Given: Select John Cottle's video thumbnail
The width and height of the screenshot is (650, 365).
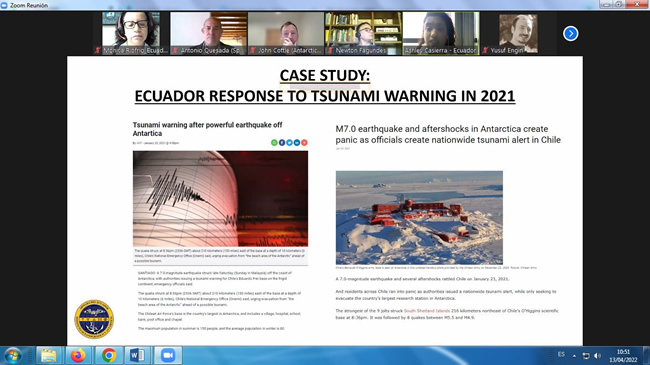Looking at the screenshot, I should pos(286,33).
